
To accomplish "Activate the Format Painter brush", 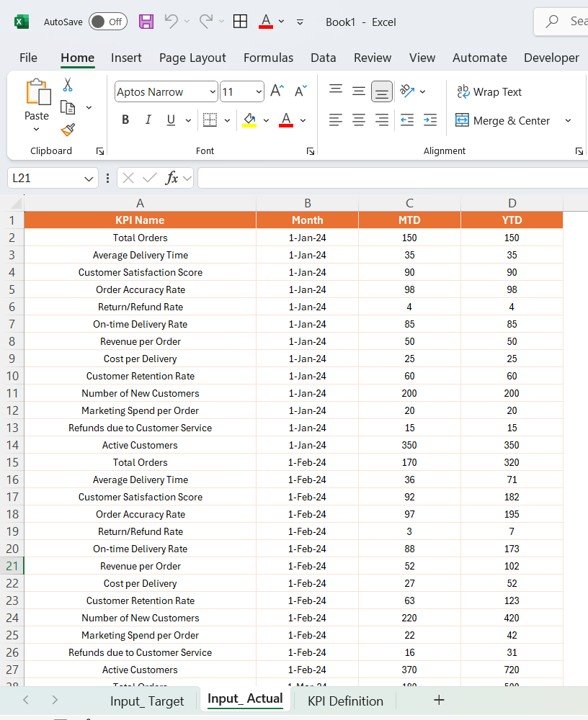I will tap(68, 130).
